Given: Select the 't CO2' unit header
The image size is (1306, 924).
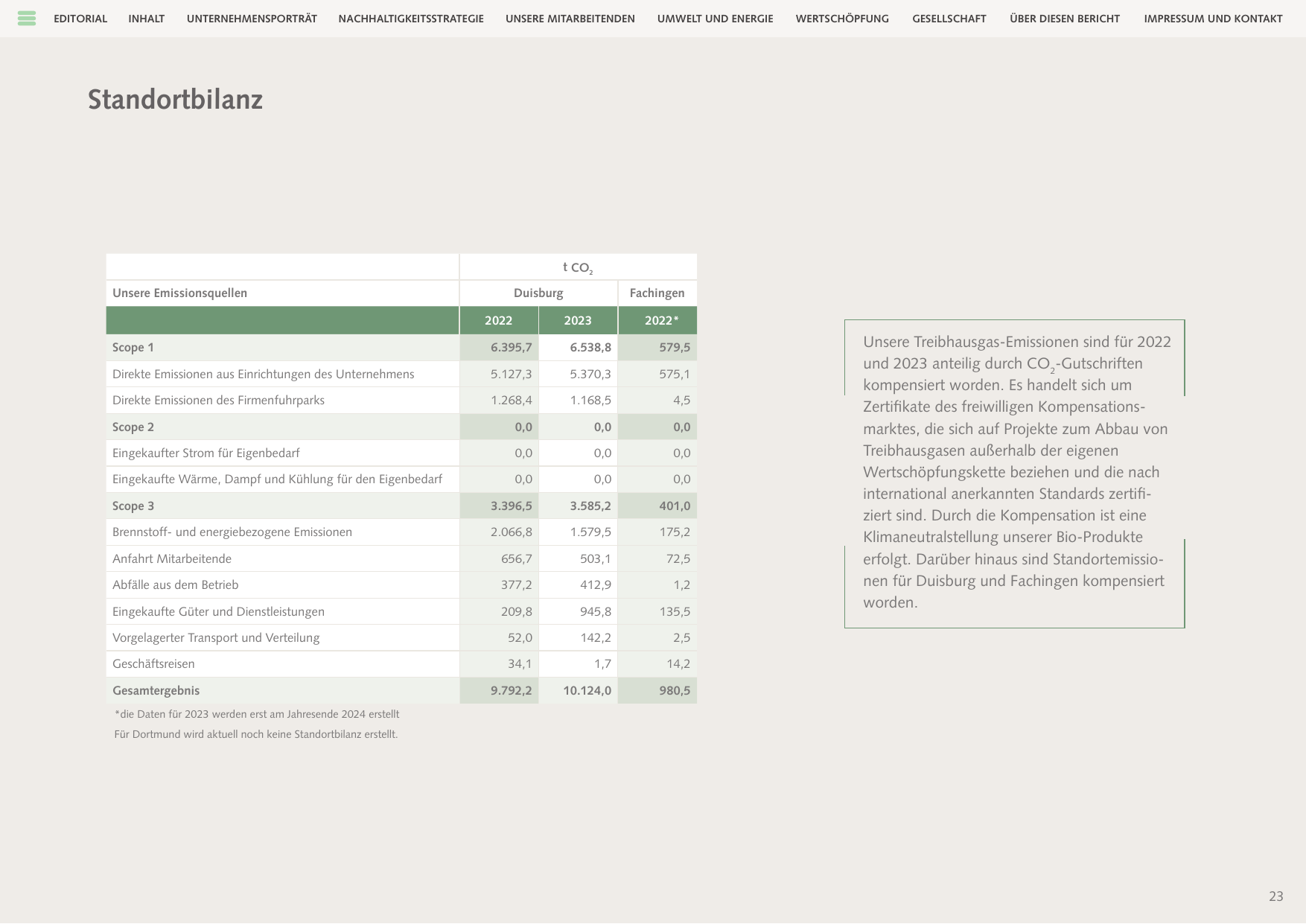Looking at the screenshot, I should 578,267.
